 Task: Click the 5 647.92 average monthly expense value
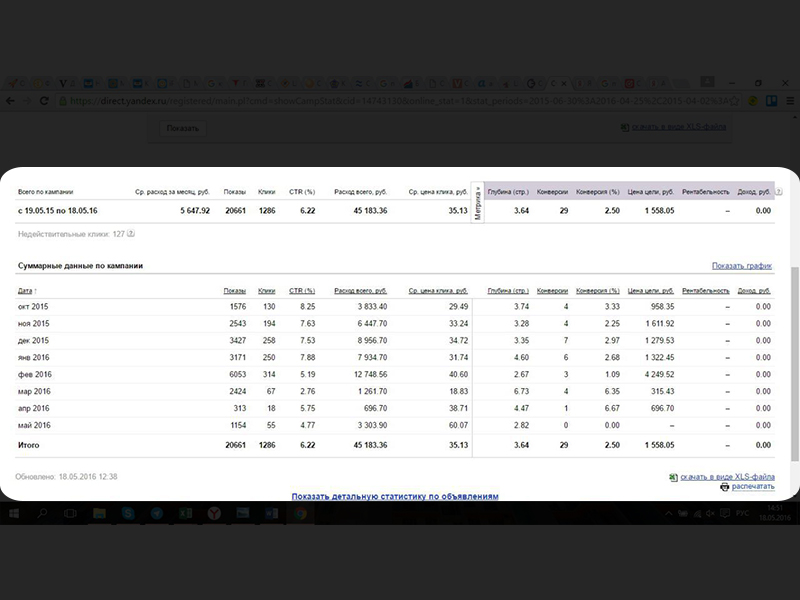195,211
